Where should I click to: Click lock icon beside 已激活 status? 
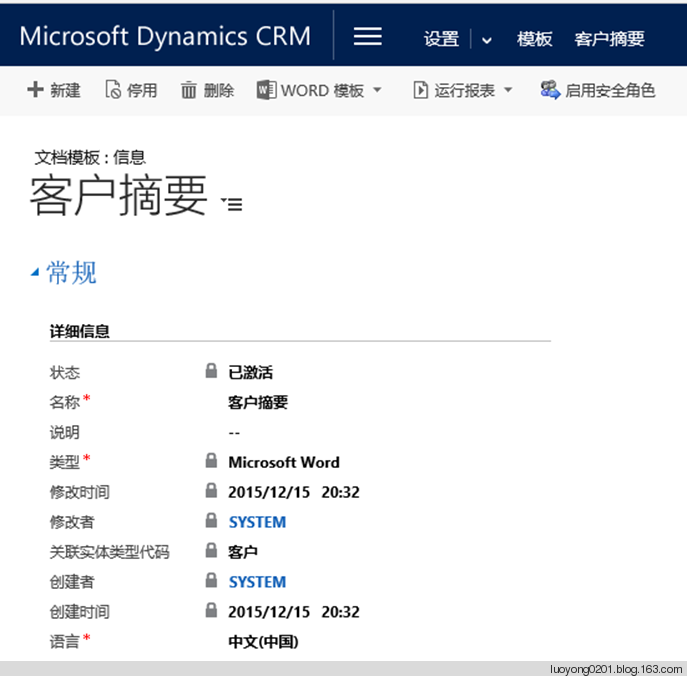coord(211,371)
